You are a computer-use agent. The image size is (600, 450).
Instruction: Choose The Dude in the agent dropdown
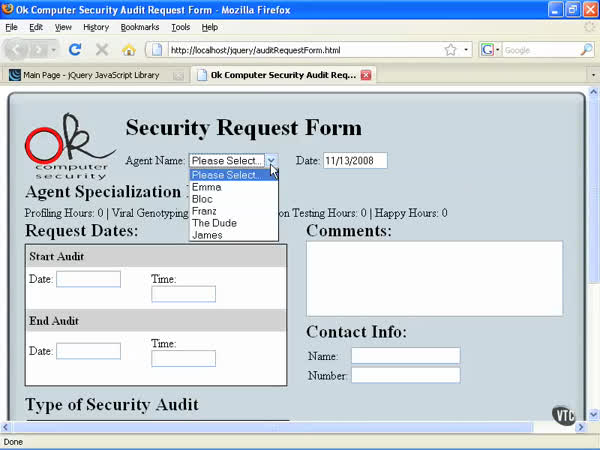[214, 223]
